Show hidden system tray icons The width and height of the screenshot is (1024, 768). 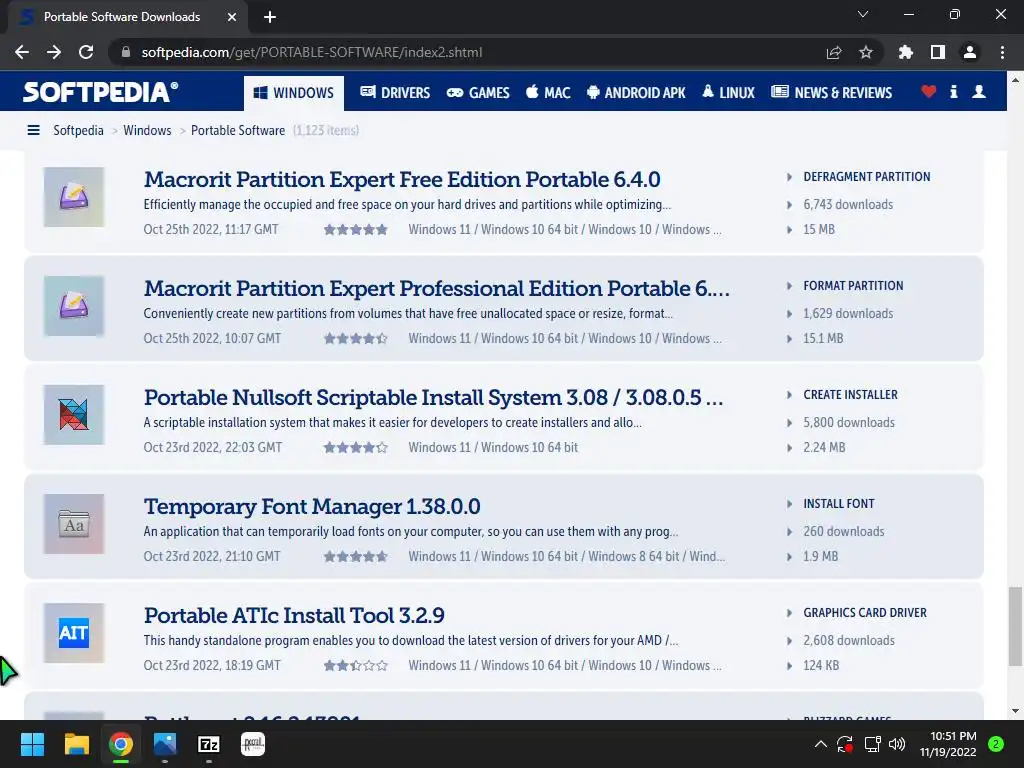point(821,744)
